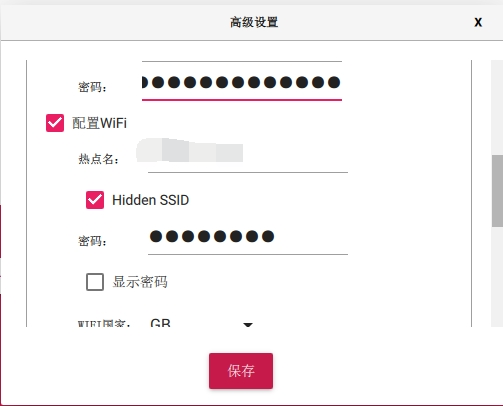
Task: Click the 配置WiFi label text
Action: [x=99, y=123]
